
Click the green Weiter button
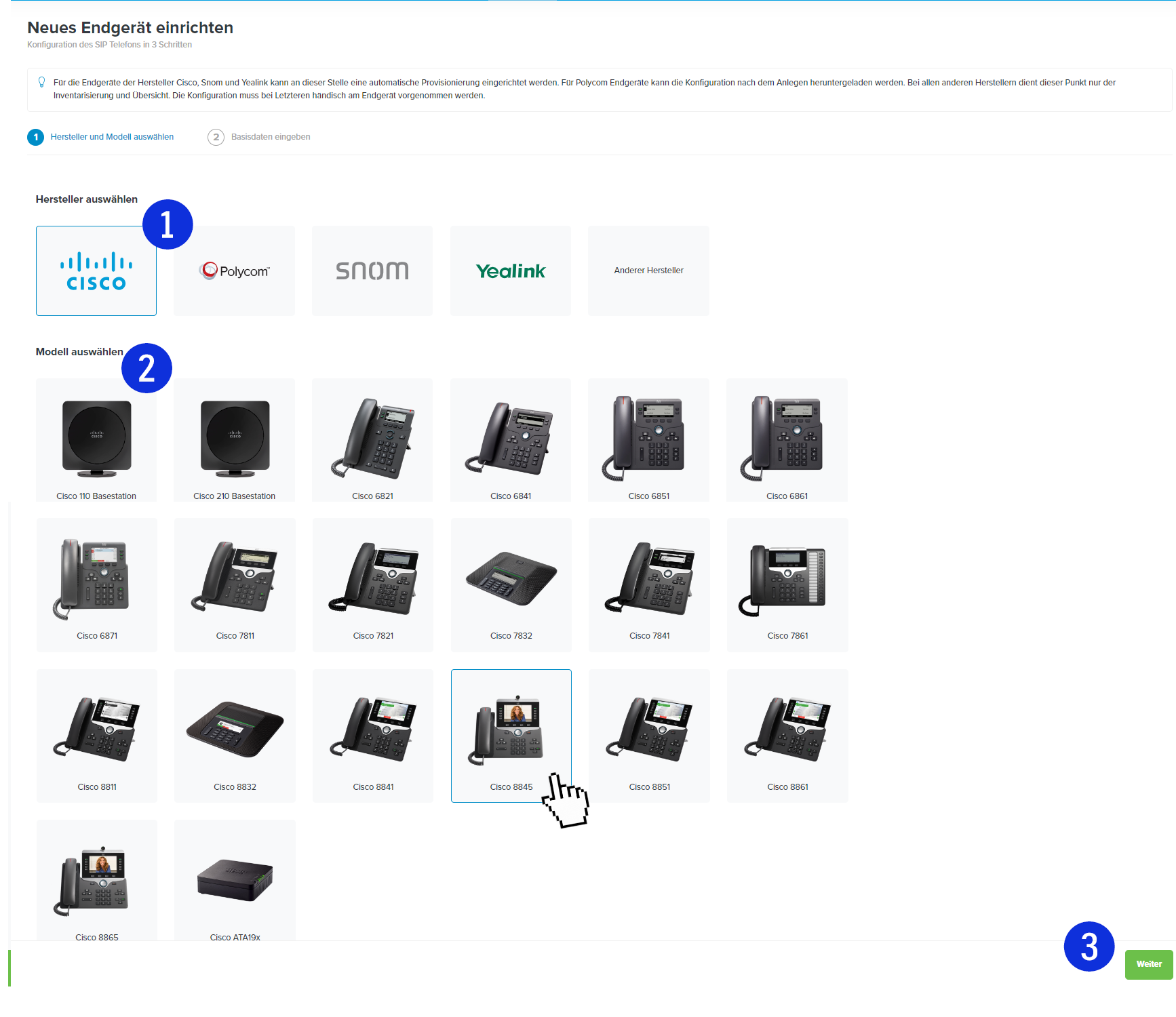[1149, 964]
